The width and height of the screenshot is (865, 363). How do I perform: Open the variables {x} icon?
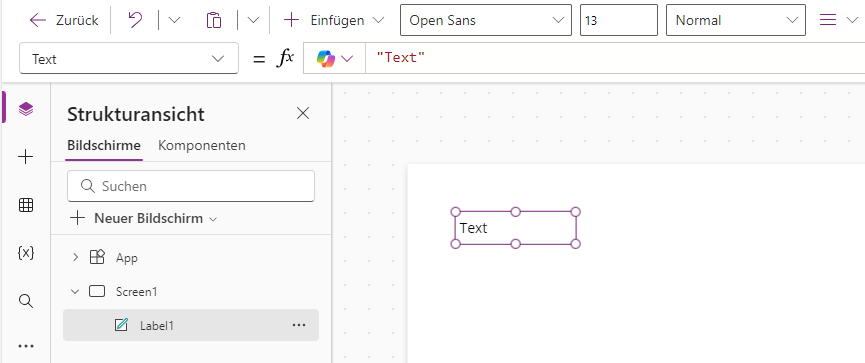tap(25, 253)
